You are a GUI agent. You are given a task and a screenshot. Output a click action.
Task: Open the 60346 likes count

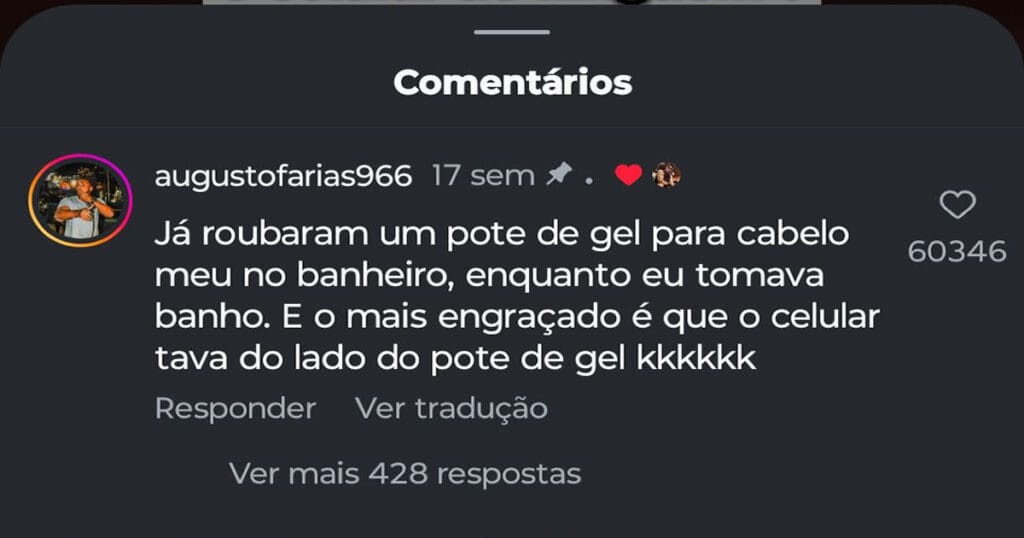tap(957, 252)
